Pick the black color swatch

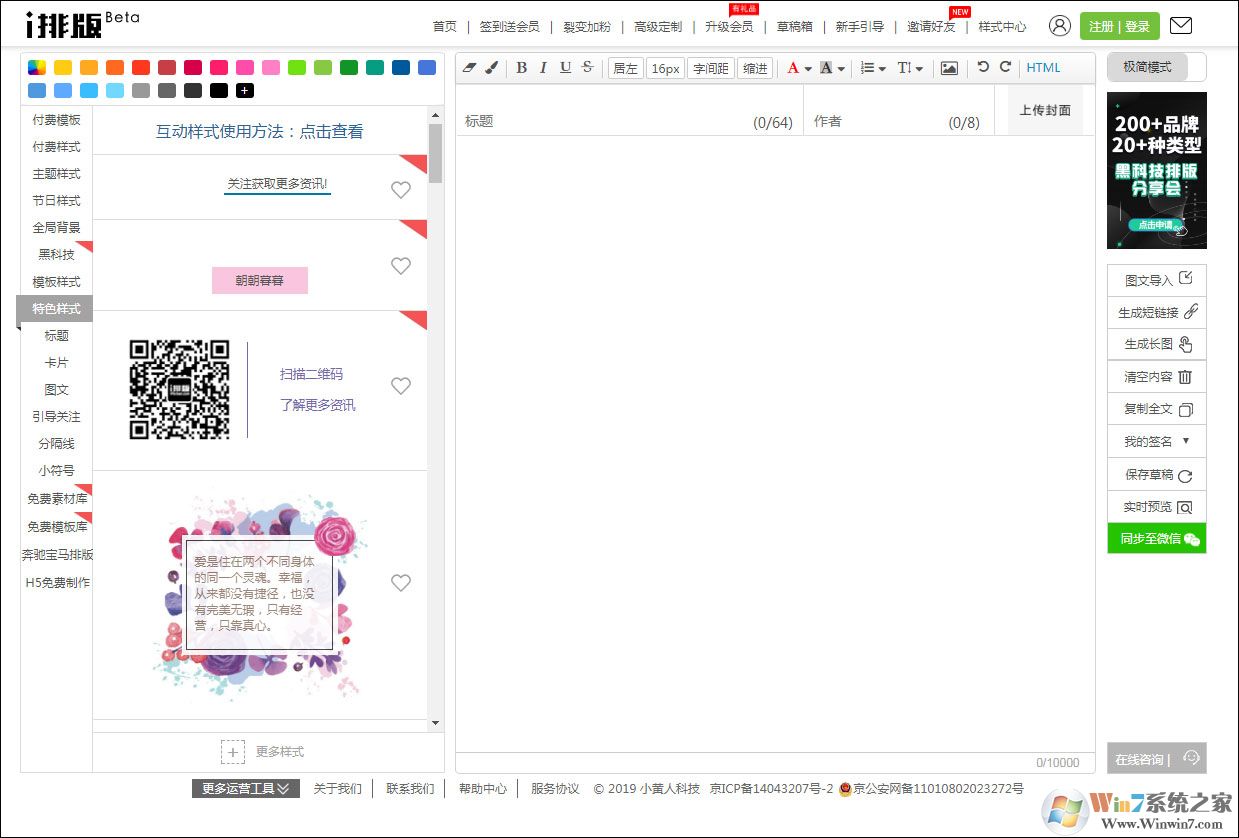click(x=219, y=91)
